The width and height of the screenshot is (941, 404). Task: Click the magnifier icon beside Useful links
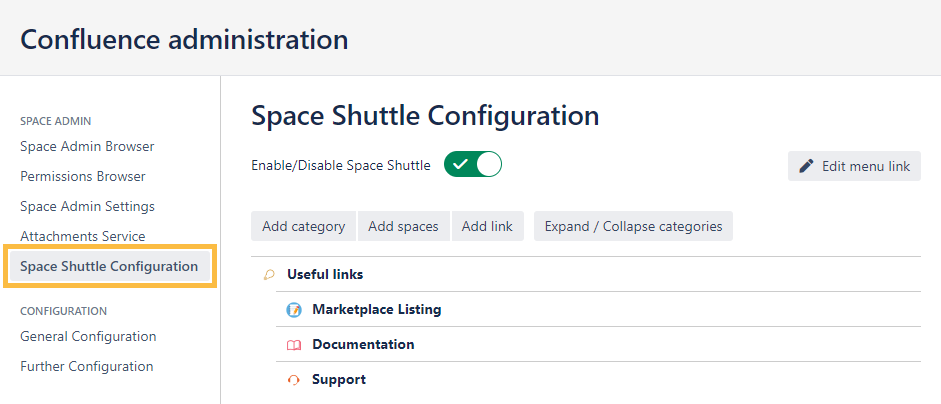[269, 274]
